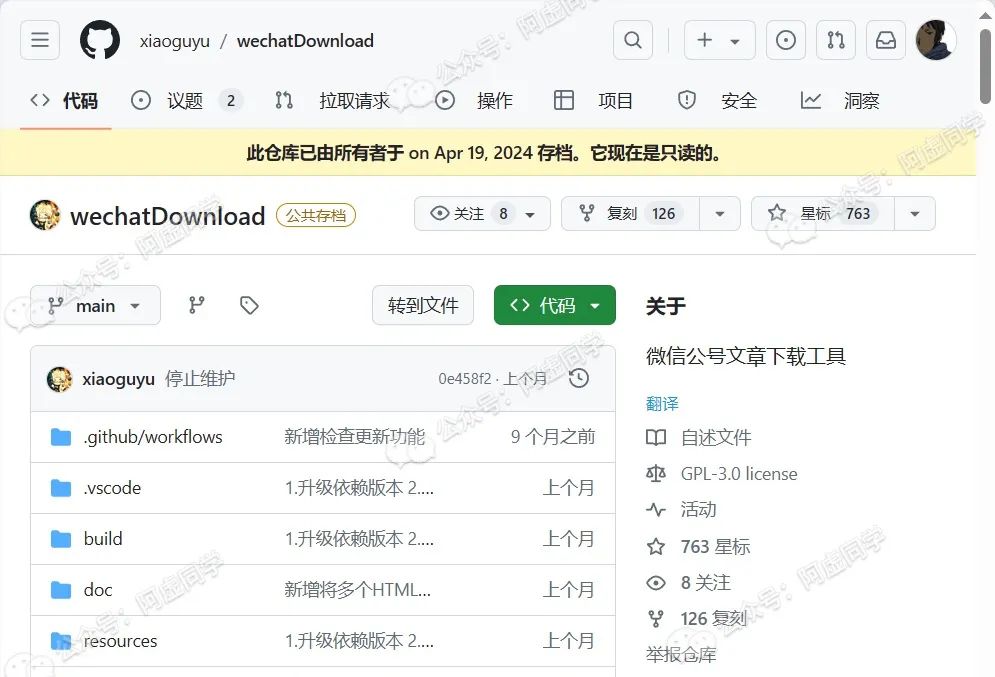Click the 翻译 translate link
Image resolution: width=995 pixels, height=677 pixels.
click(x=662, y=404)
